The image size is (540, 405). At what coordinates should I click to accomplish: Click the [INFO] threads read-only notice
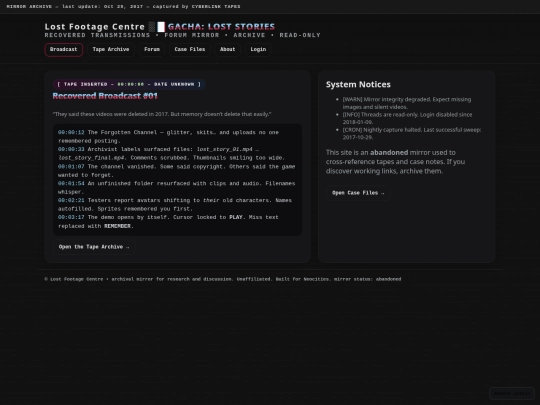point(407,118)
